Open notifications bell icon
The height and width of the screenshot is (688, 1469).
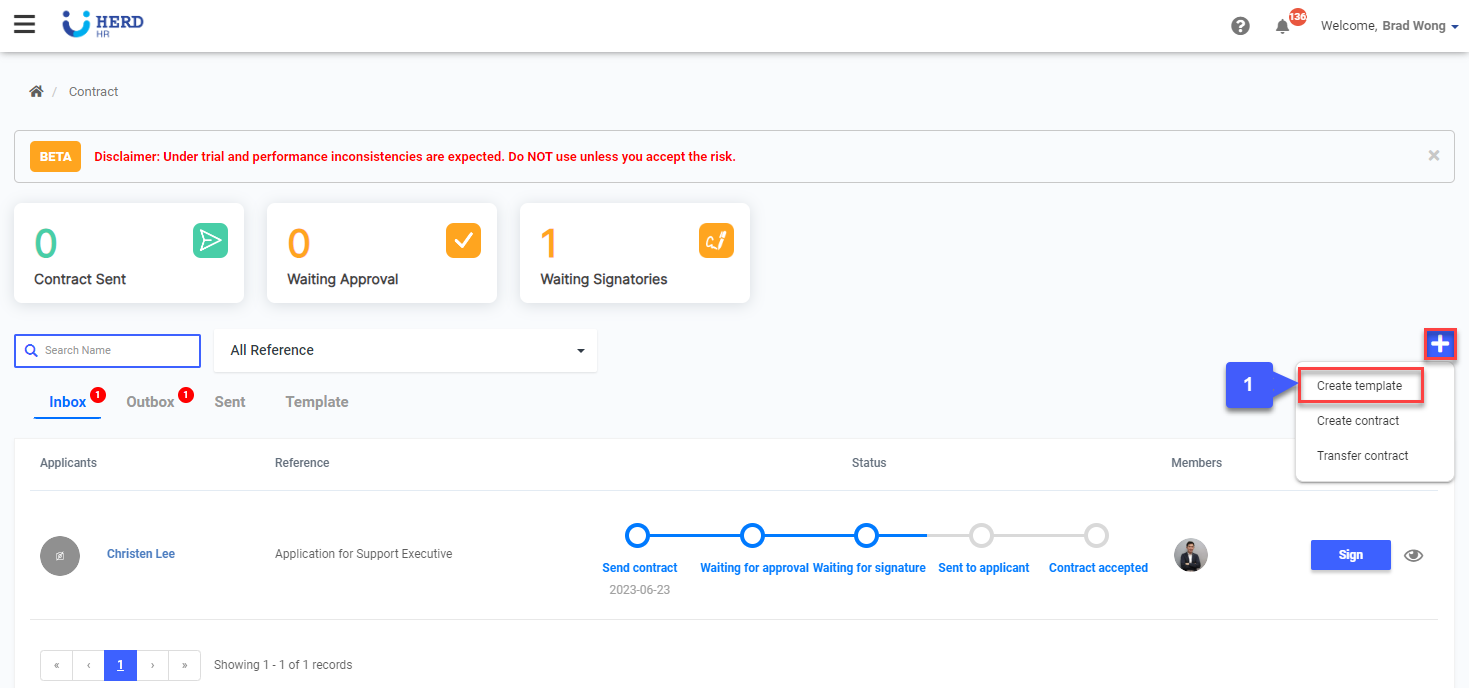click(1282, 27)
